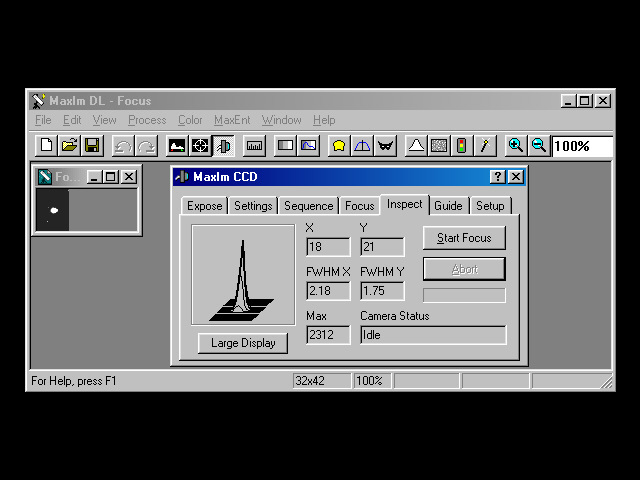Click the Abort button
This screenshot has width=640, height=480.
(x=464, y=269)
